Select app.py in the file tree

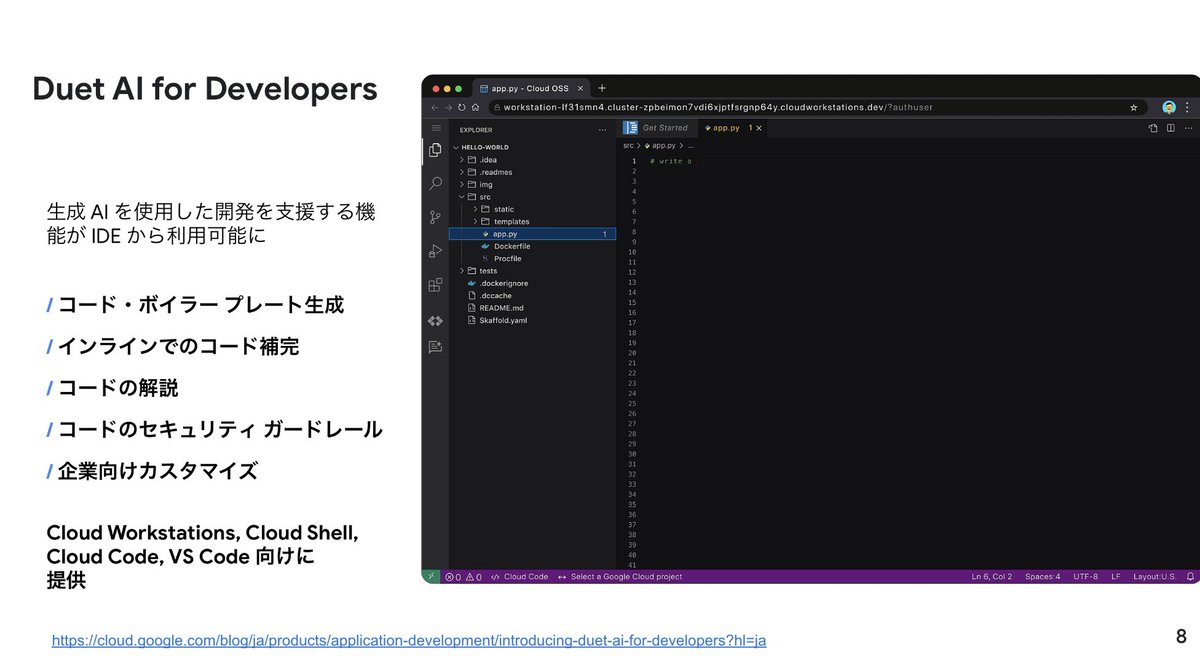pos(532,234)
